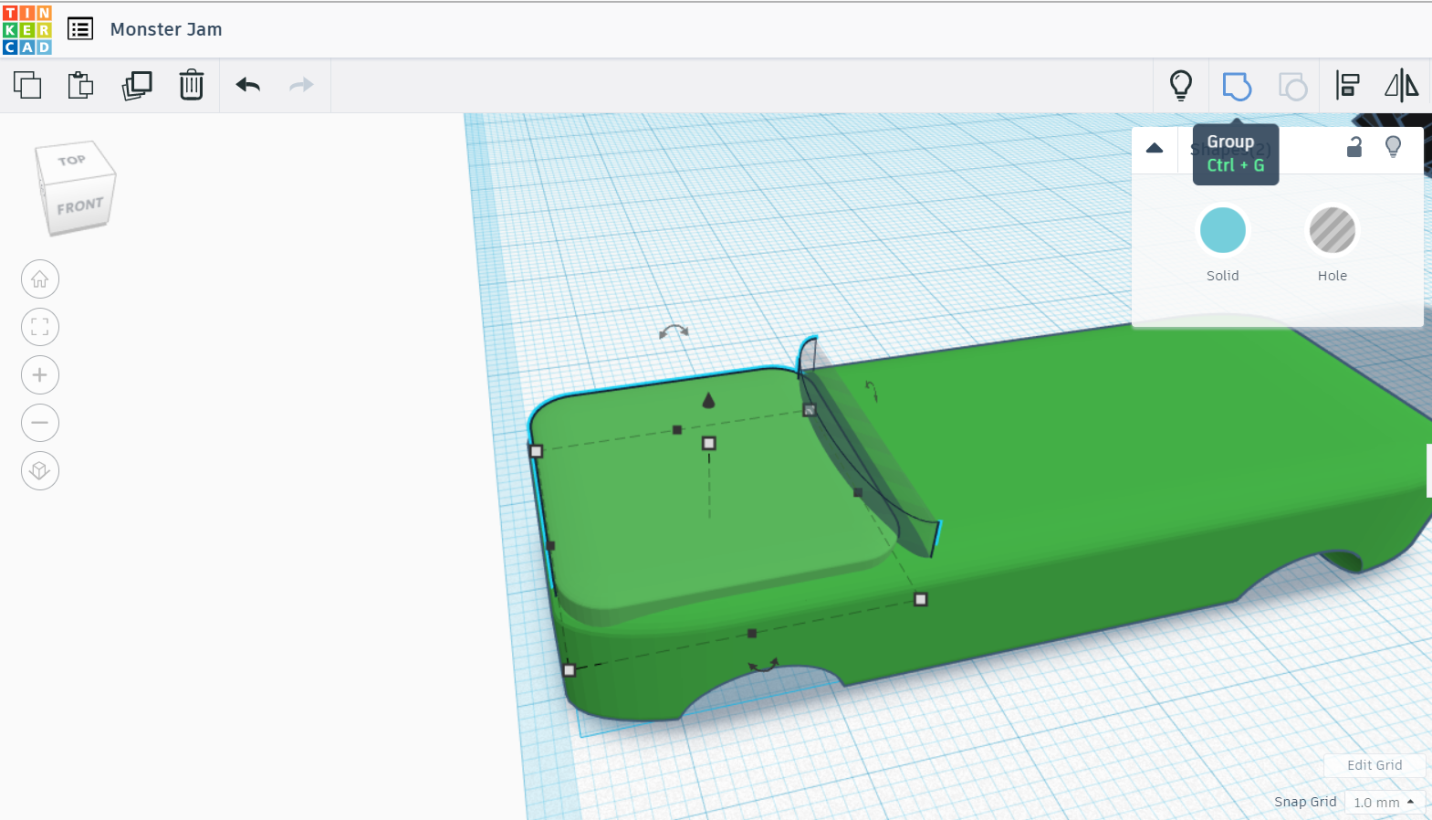Toggle lock editing in shape panel
The width and height of the screenshot is (1432, 820).
1354,147
